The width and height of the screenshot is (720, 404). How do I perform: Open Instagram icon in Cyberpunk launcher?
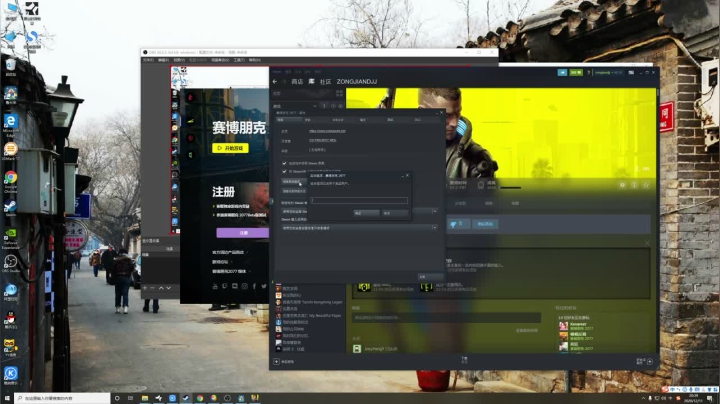coord(245,286)
